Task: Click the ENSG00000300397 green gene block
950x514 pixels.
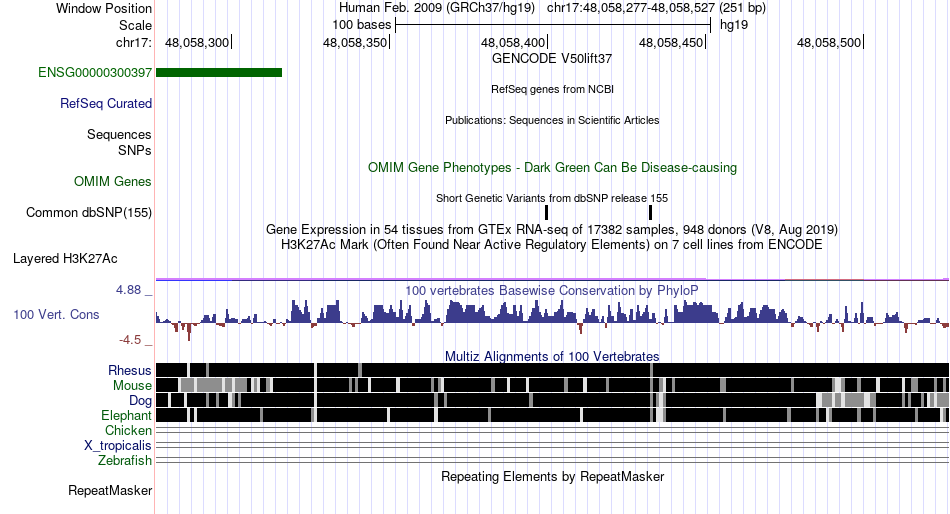Action: 219,73
